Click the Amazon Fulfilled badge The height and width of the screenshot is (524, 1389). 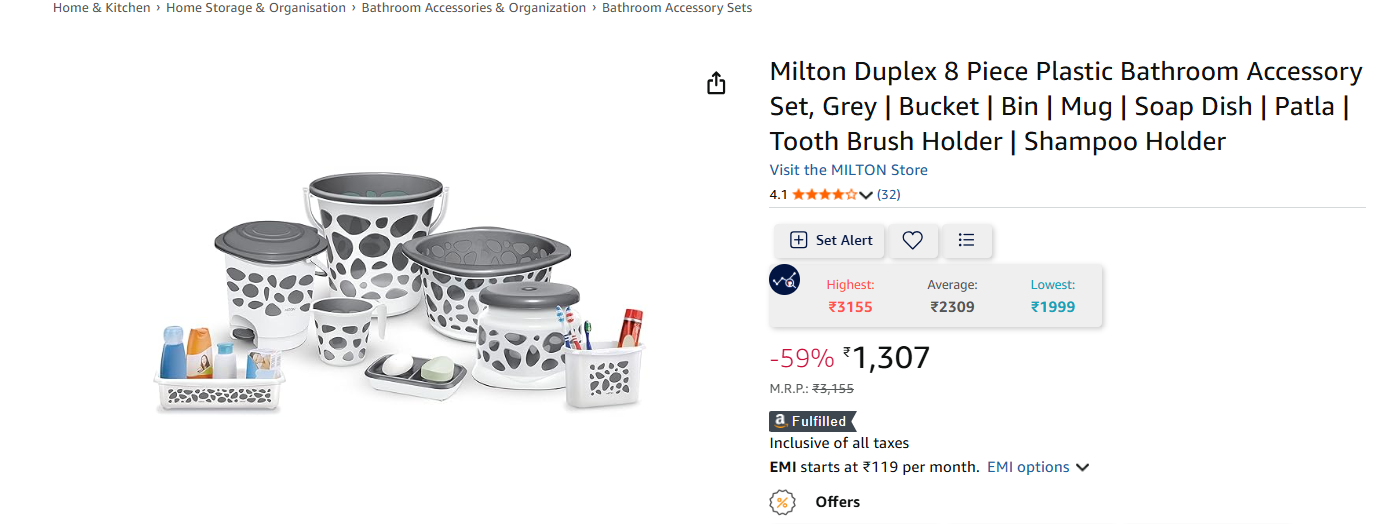click(812, 421)
